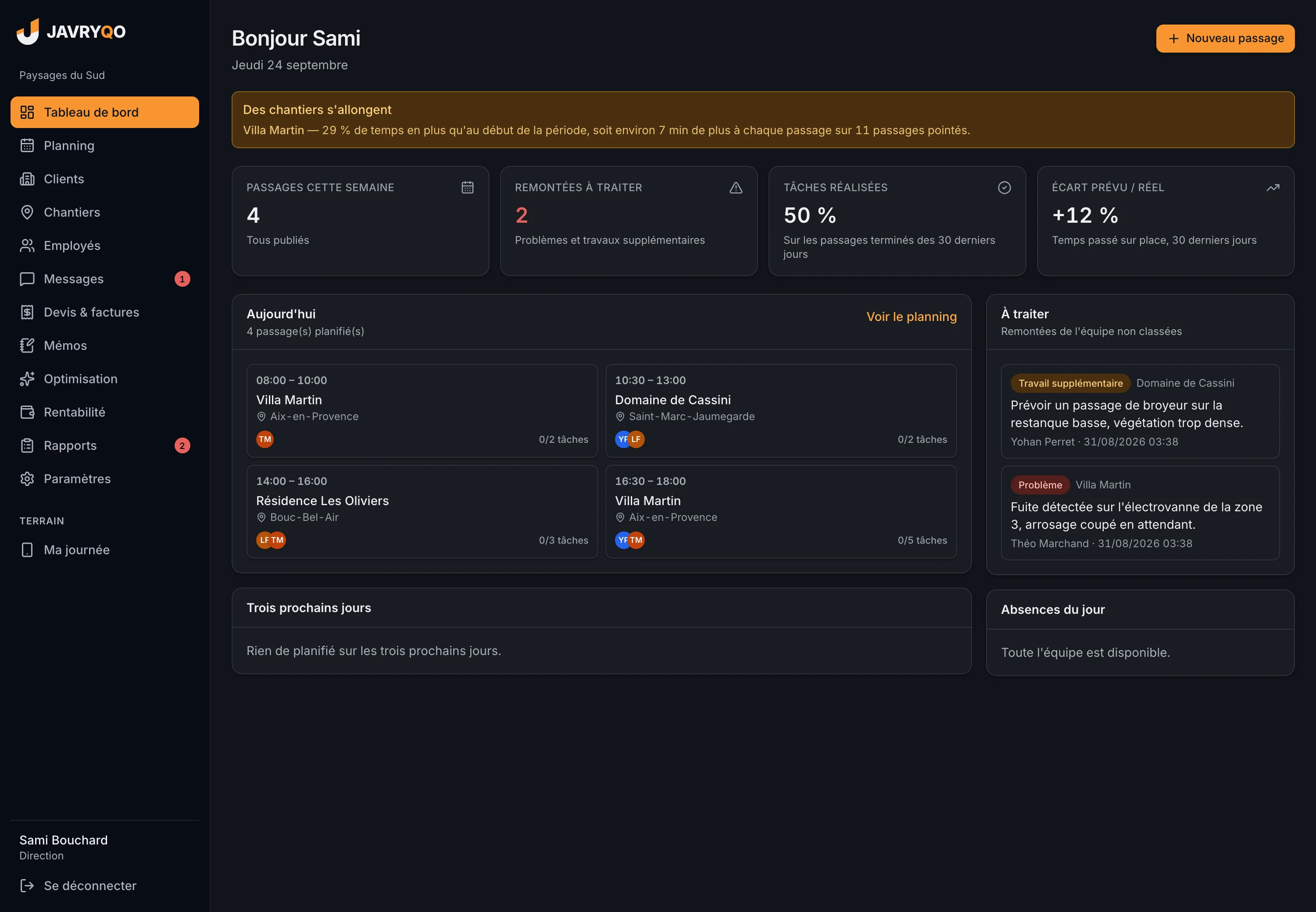
Task: Open Chantiers in the sidebar
Action: 104,212
